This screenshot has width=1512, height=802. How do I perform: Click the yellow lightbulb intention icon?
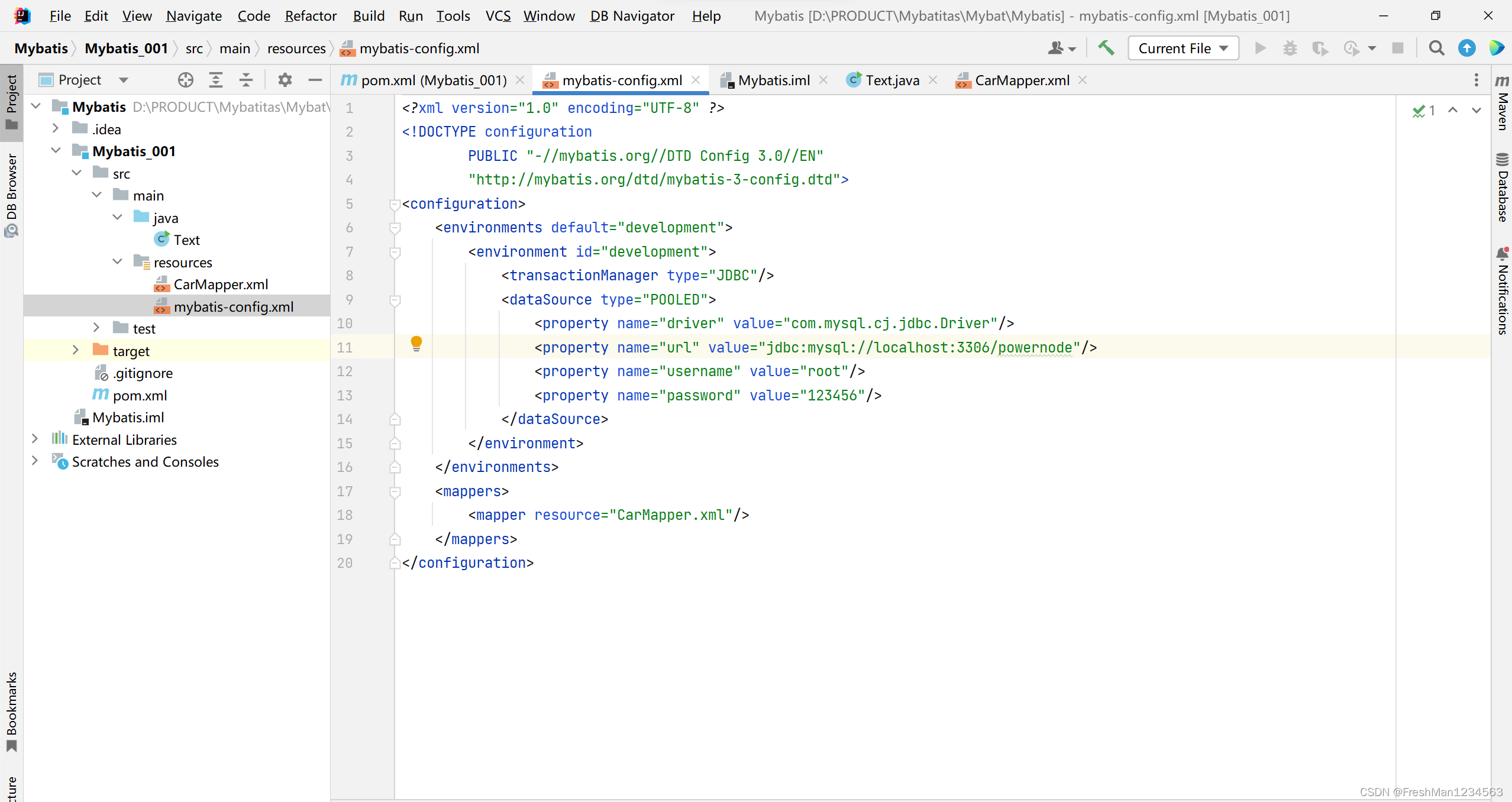pyautogui.click(x=416, y=343)
